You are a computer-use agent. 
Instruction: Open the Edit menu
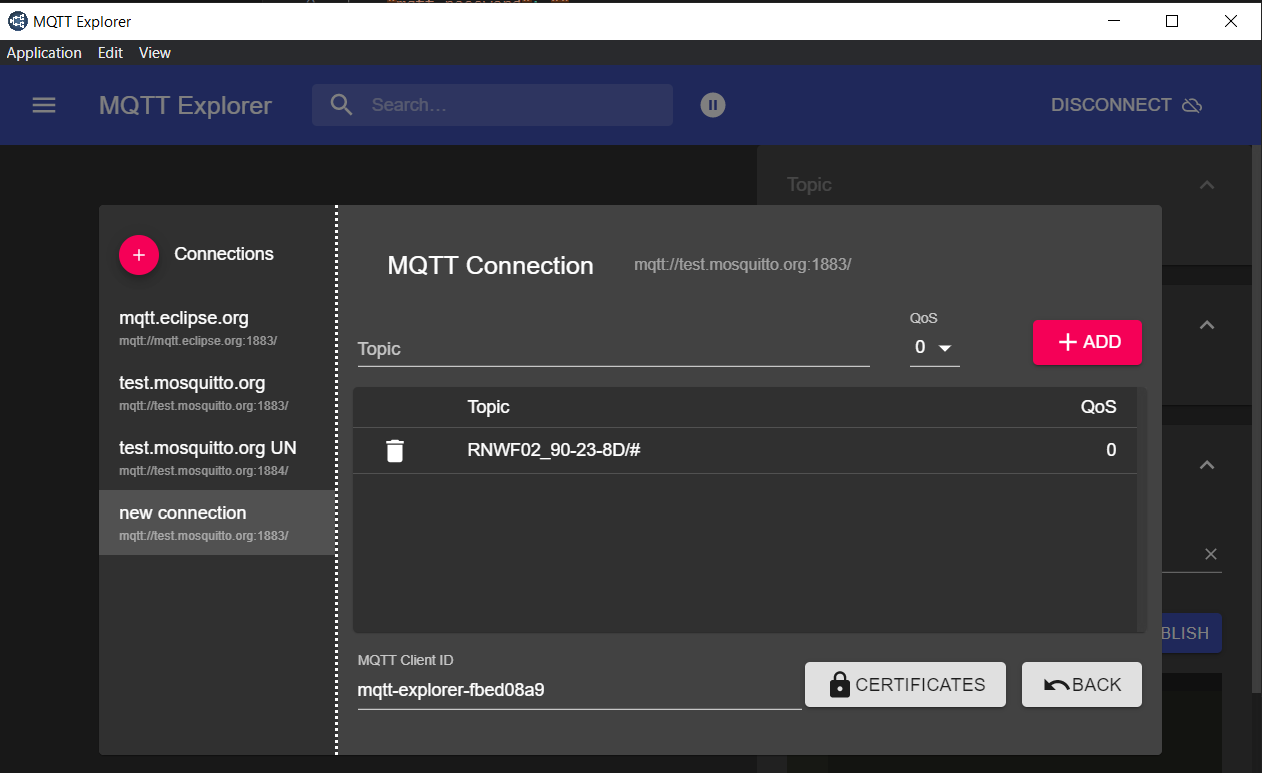(x=110, y=53)
